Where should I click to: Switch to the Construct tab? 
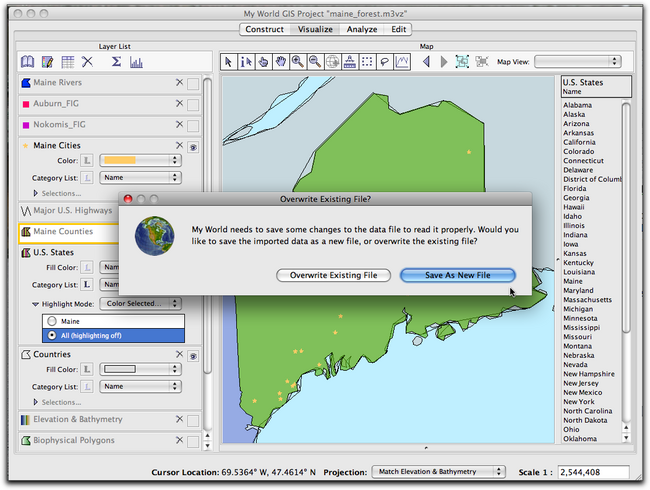point(265,30)
